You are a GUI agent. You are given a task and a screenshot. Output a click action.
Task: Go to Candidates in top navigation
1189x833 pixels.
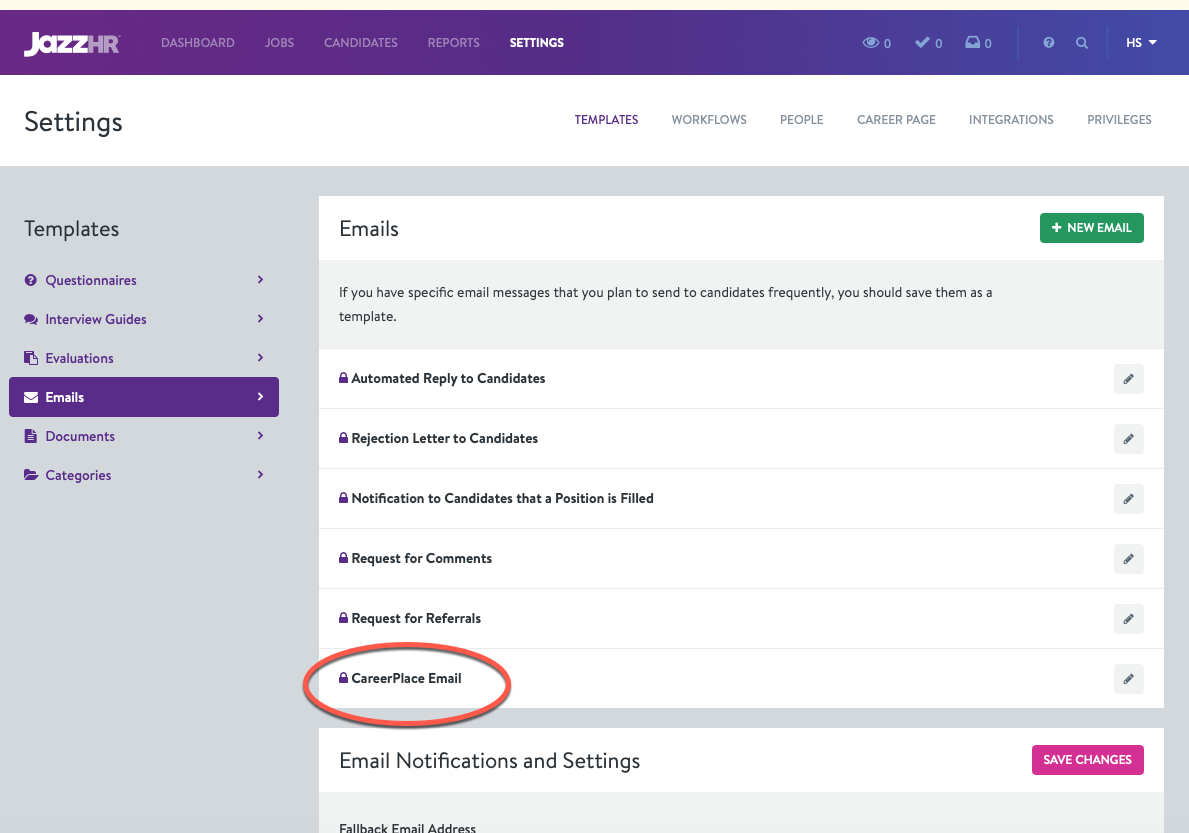click(x=360, y=43)
